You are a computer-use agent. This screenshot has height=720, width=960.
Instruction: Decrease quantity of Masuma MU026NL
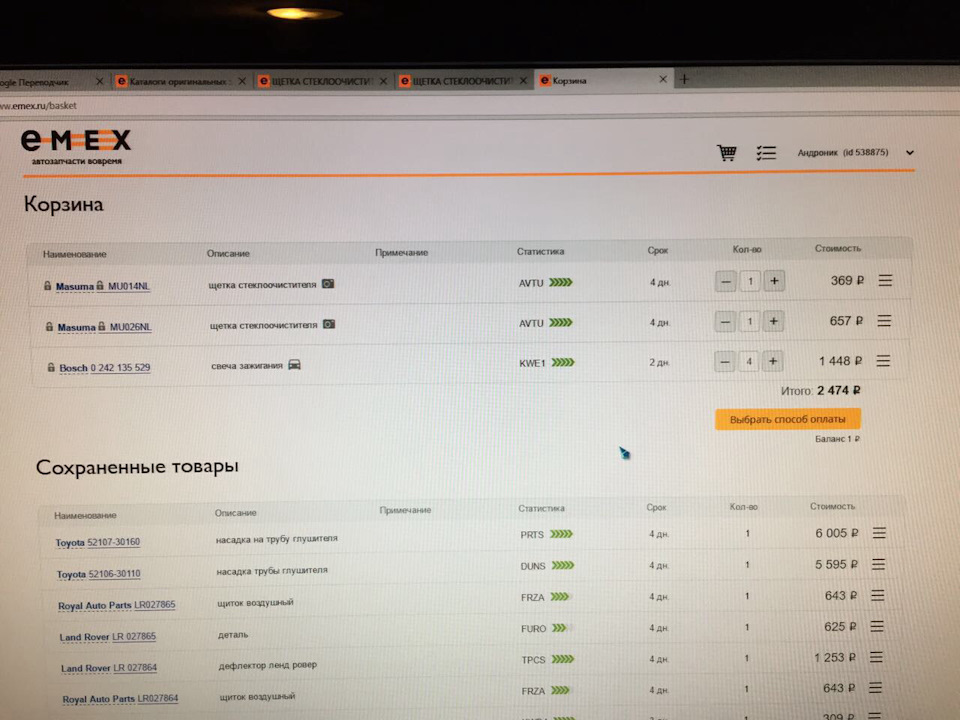click(725, 321)
